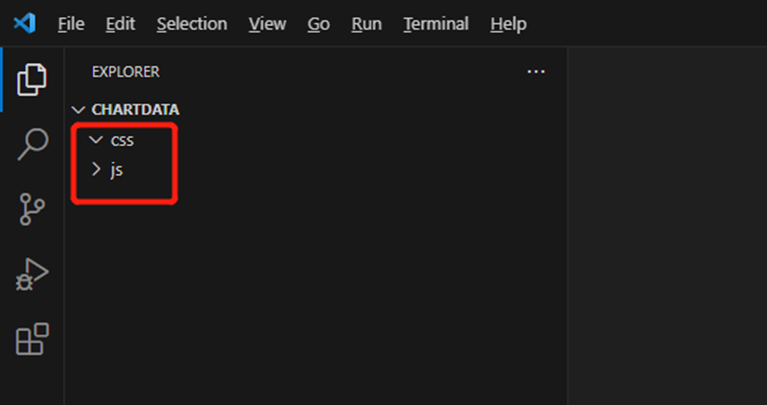Open the Terminal menu
The width and height of the screenshot is (767, 405).
point(436,23)
